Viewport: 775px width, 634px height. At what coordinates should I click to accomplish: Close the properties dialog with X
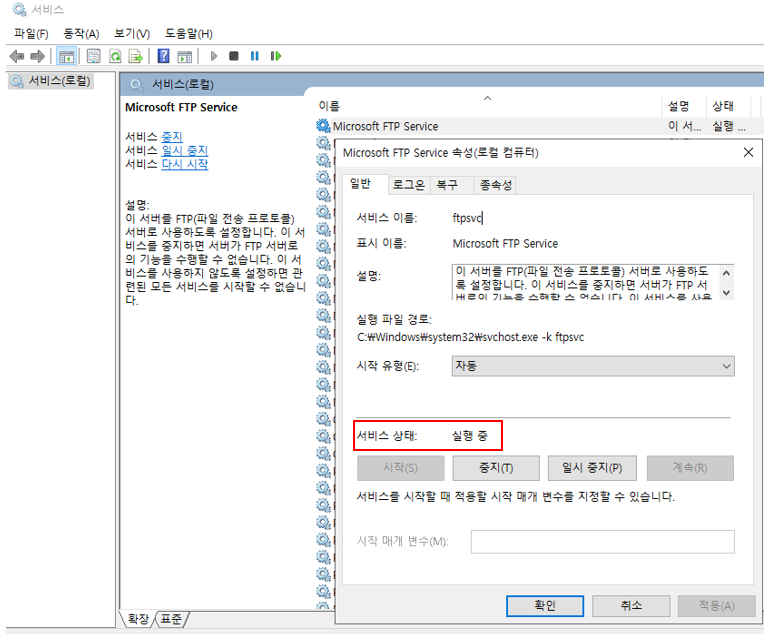pyautogui.click(x=748, y=153)
